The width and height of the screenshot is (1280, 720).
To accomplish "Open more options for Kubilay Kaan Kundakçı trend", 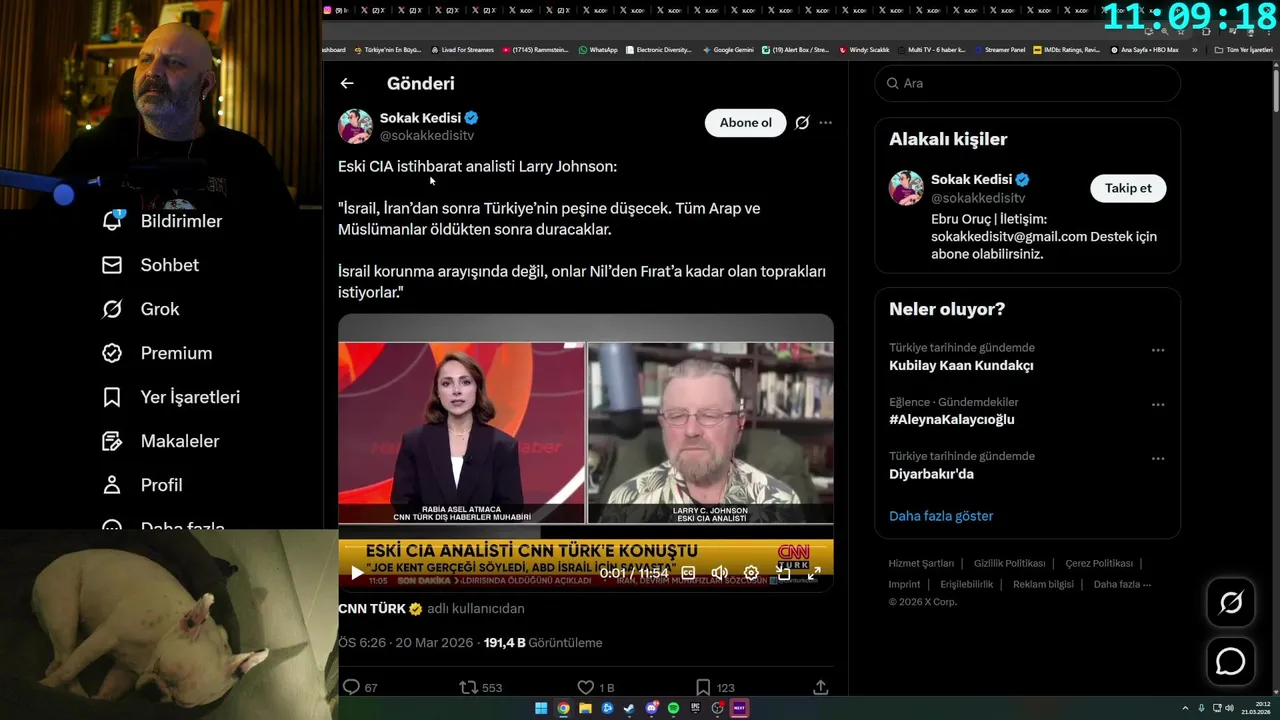I will (x=1158, y=350).
